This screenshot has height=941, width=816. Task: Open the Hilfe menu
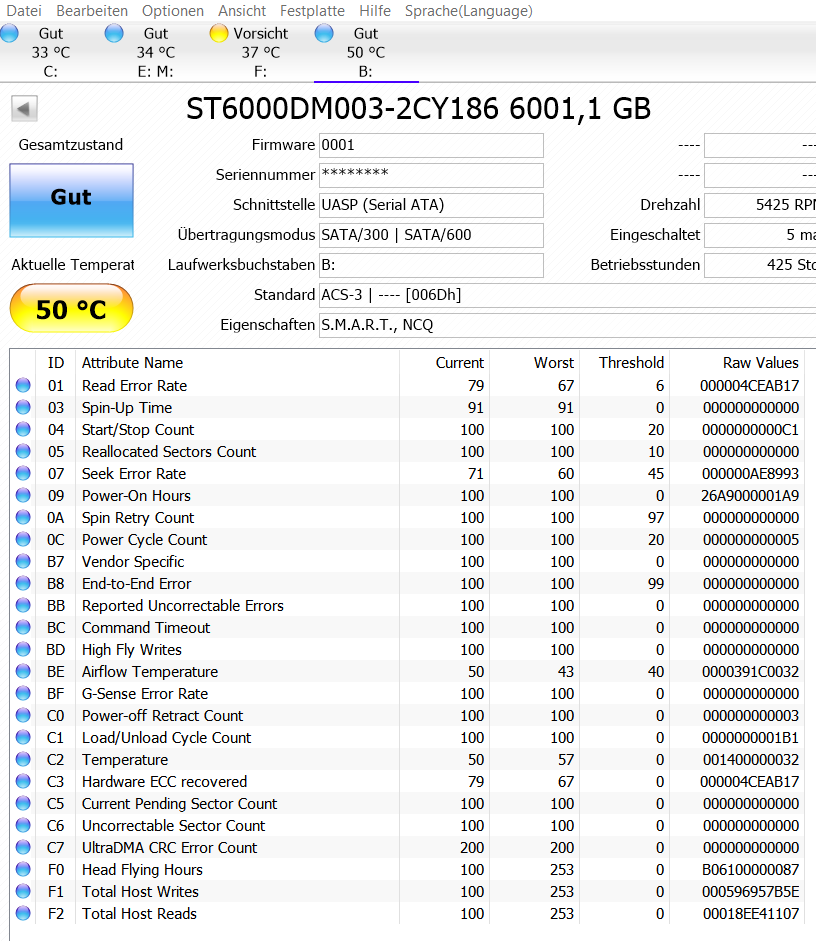point(375,11)
